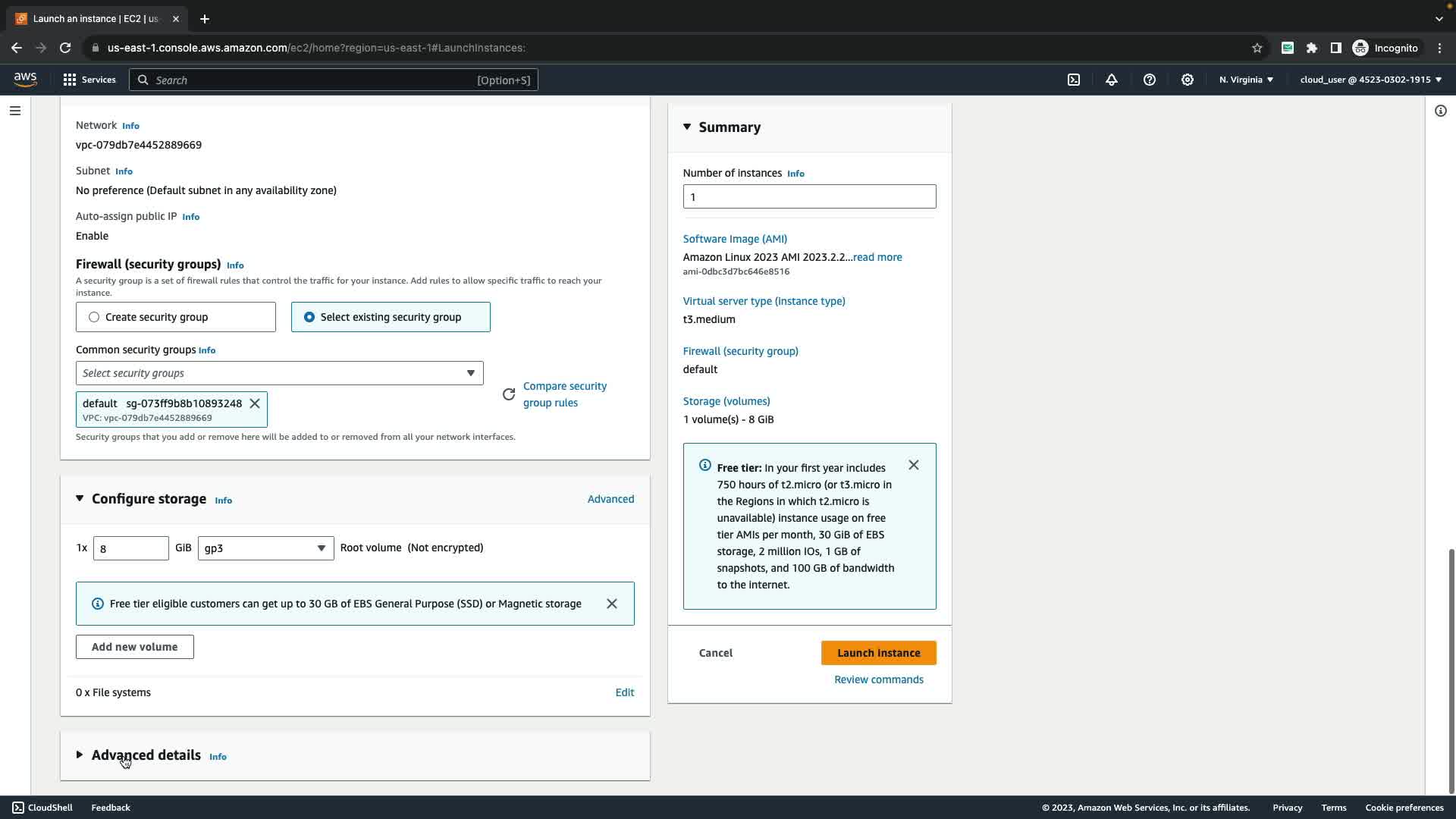This screenshot has width=1456, height=819.
Task: Open the cloud_user account menu
Action: [1370, 80]
